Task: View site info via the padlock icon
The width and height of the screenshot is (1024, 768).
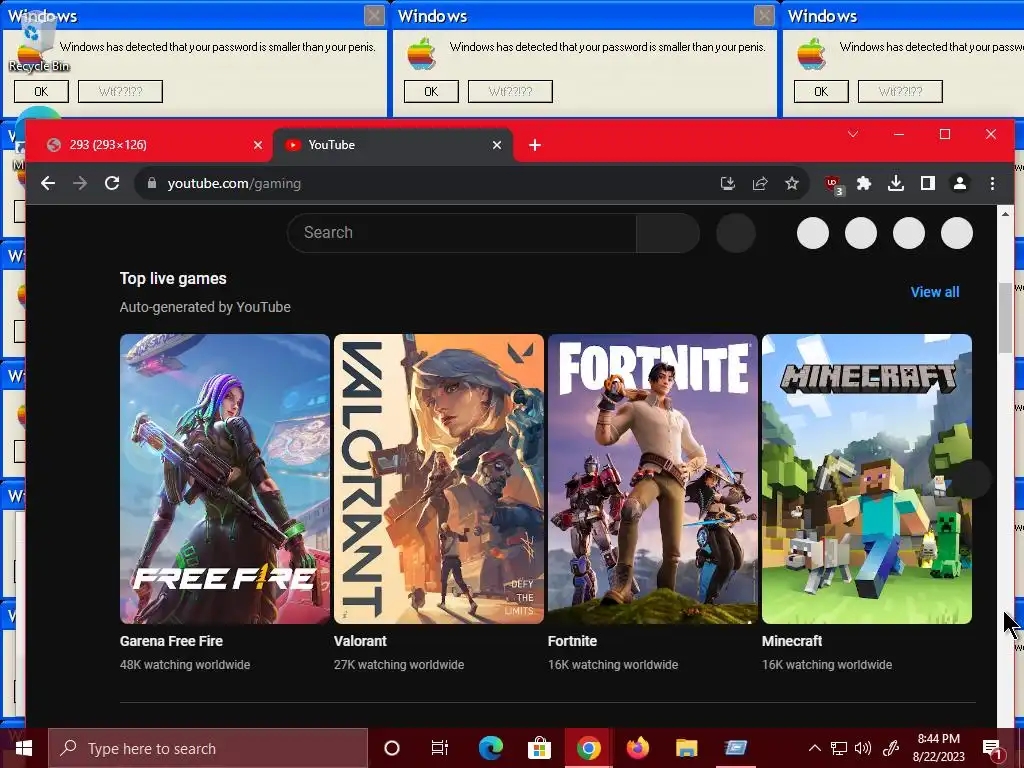Action: point(152,184)
